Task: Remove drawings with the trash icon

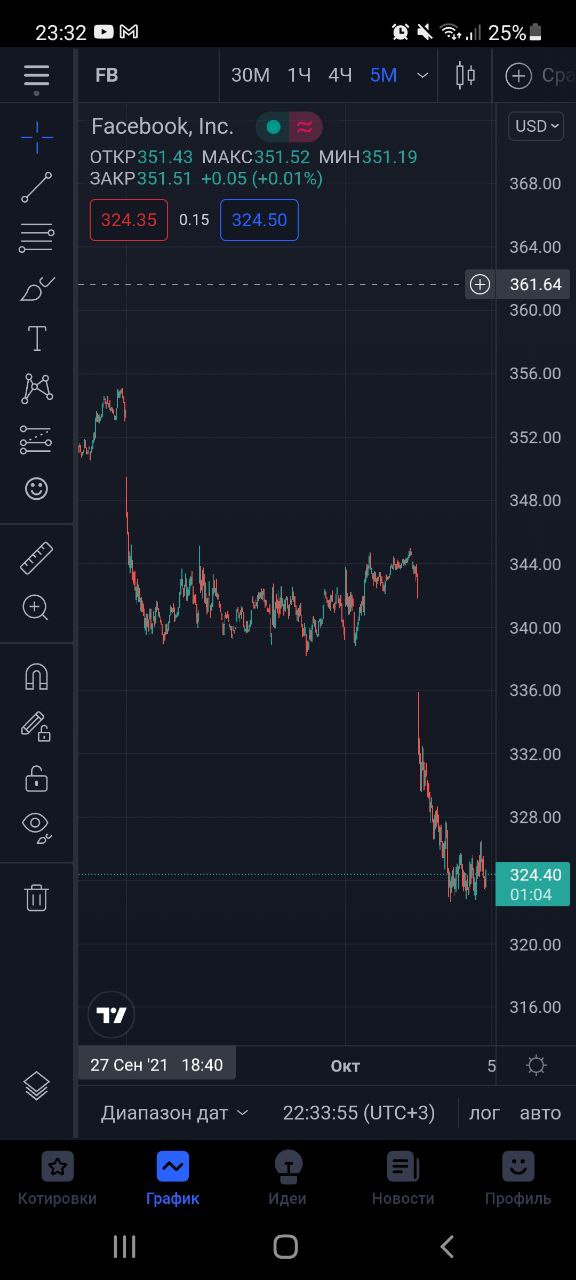Action: tap(37, 897)
